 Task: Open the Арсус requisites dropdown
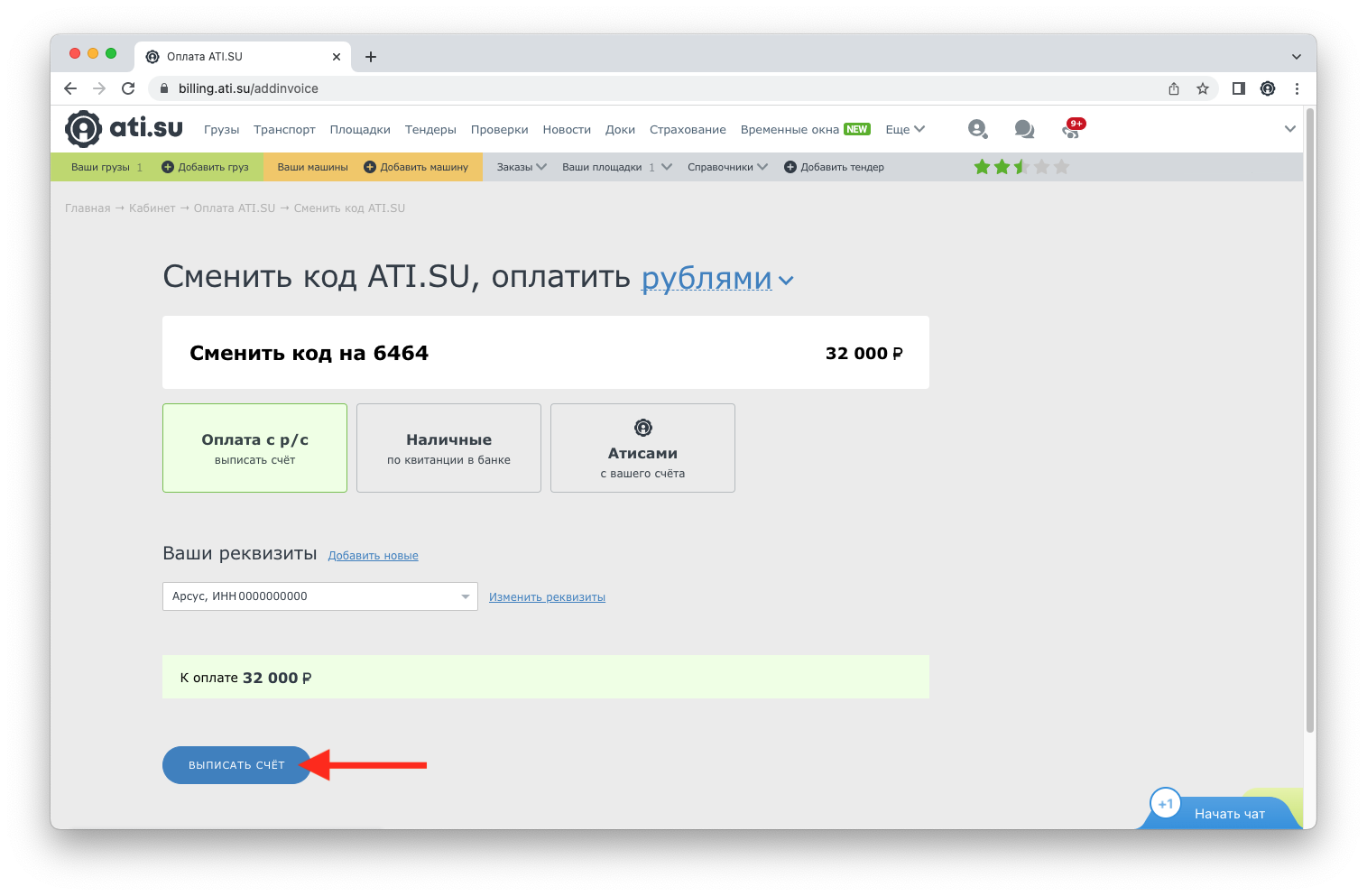click(x=319, y=596)
